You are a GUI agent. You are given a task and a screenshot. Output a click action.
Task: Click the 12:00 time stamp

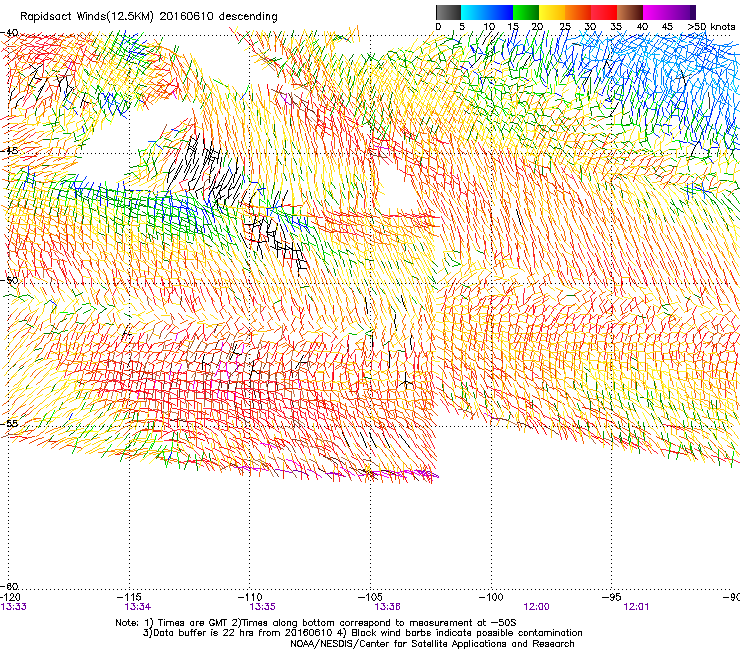point(537,607)
